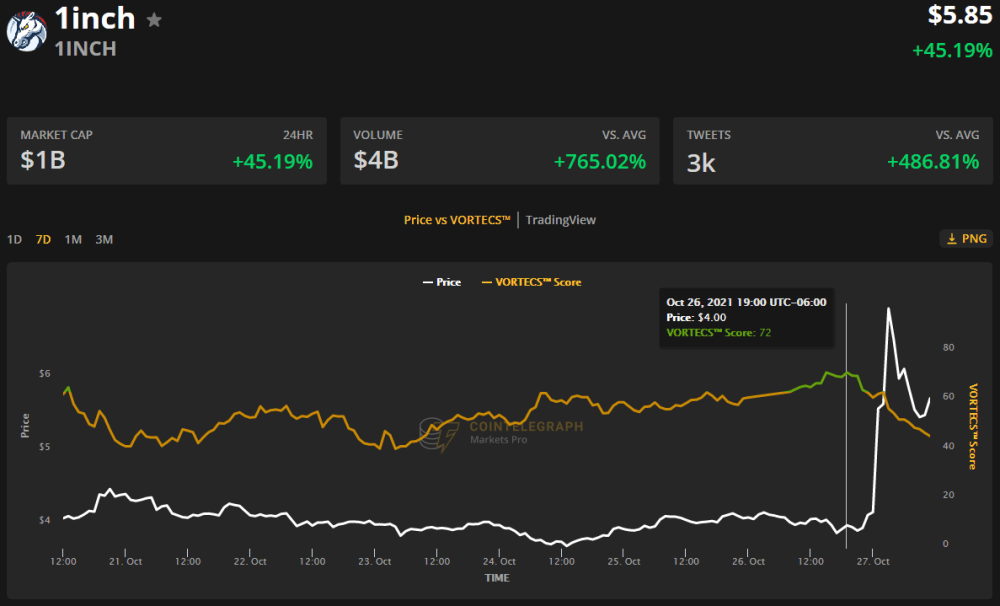Click the Tweets 3k card

[833, 151]
